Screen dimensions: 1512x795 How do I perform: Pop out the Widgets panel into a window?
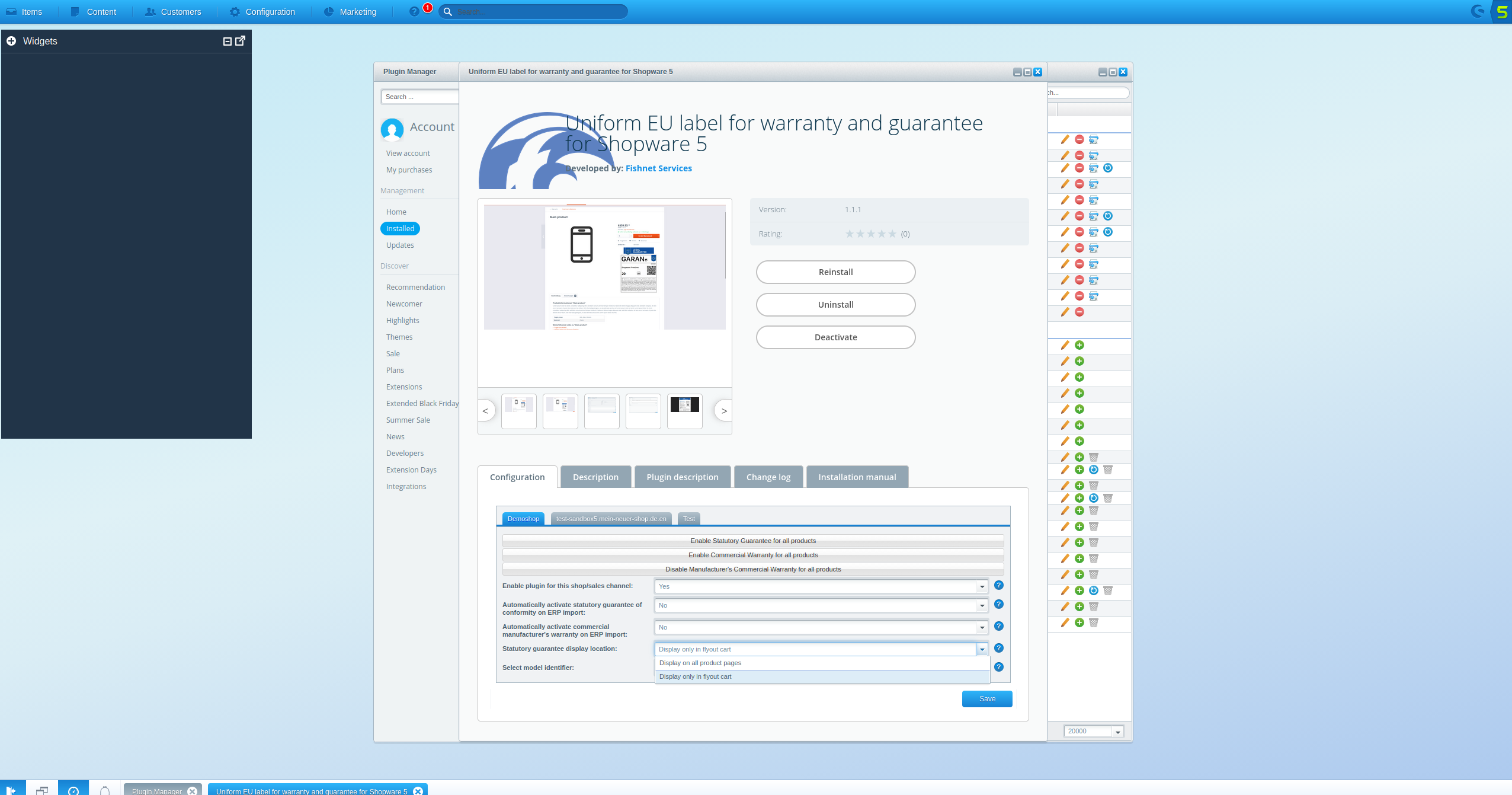(x=240, y=40)
